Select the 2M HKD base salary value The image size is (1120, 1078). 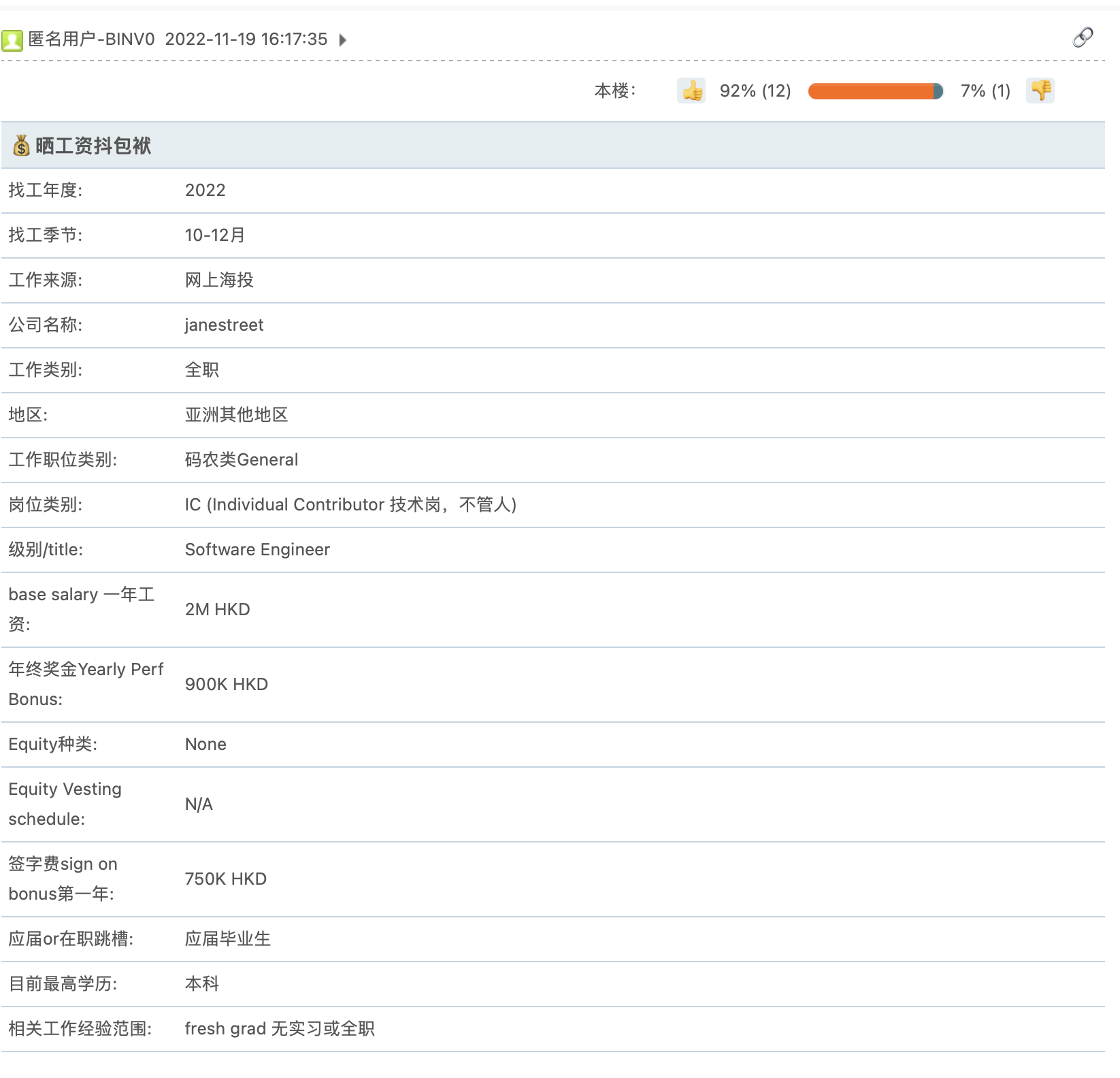tap(218, 609)
